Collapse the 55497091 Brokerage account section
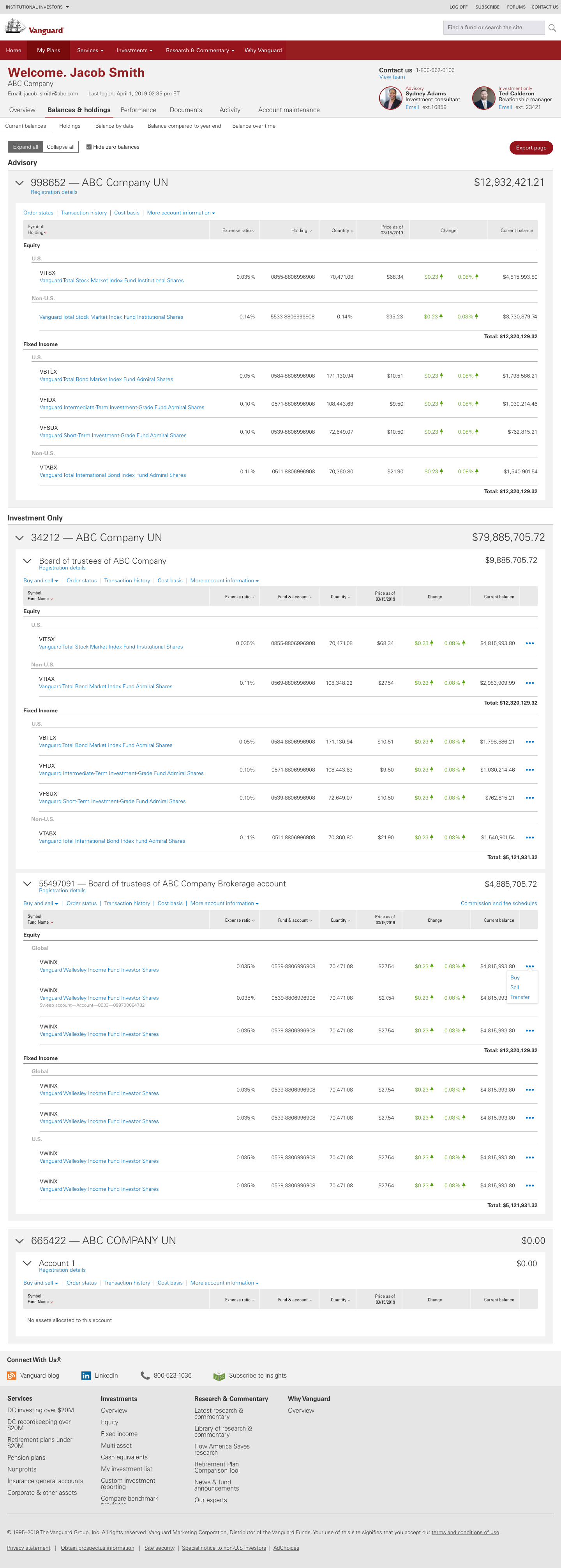This screenshot has height=1568, width=561. tap(27, 883)
